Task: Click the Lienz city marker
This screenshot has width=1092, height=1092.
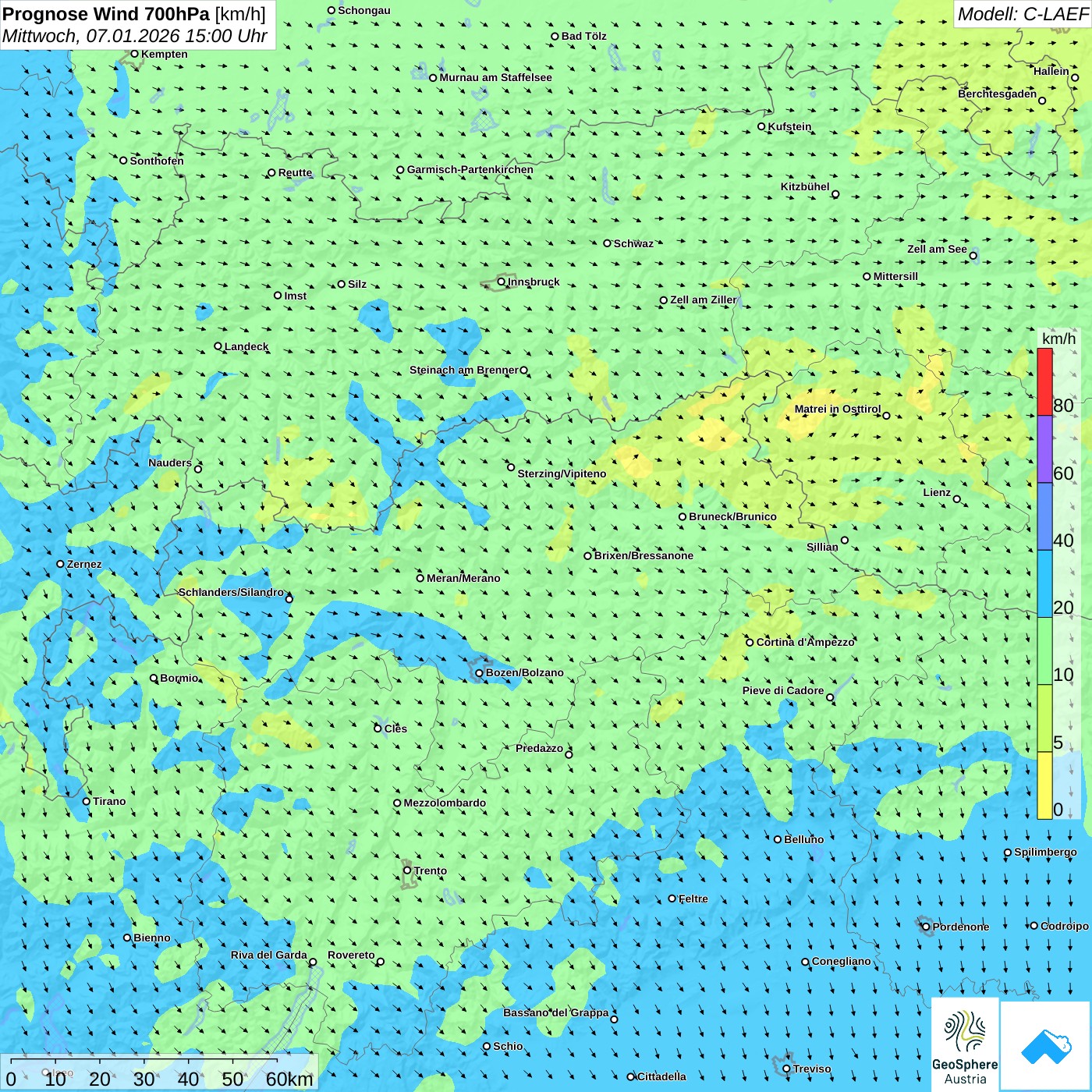Action: 957,499
